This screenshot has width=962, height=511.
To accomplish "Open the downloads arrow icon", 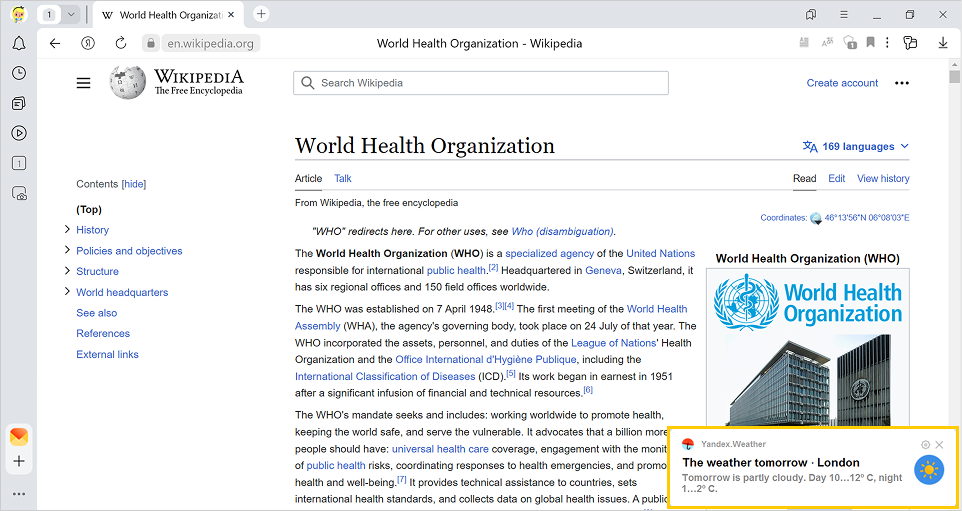I will pyautogui.click(x=943, y=43).
